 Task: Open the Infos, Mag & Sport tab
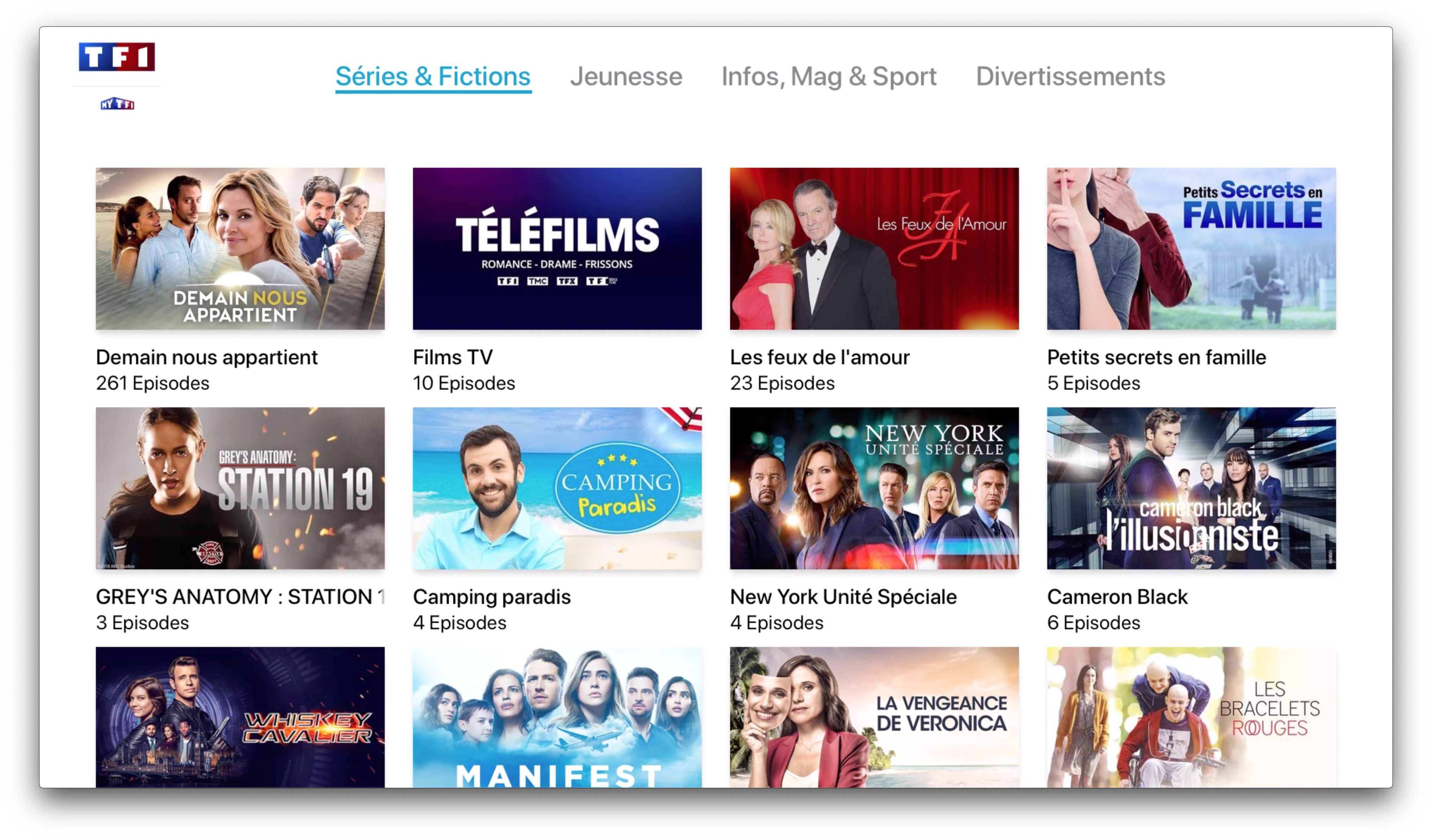(x=828, y=76)
